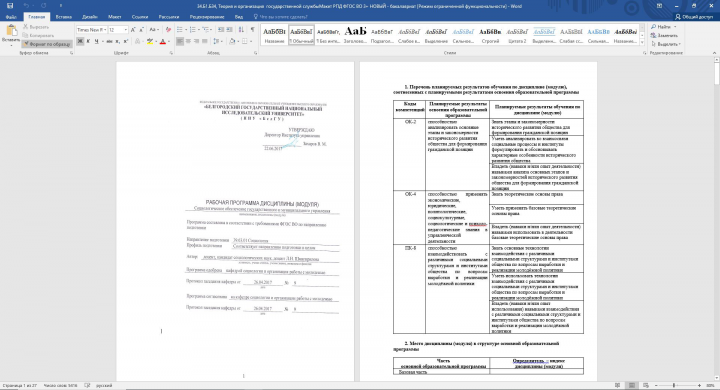Switch to the Рецензирование tab
The width and height of the screenshot is (720, 390).
tap(207, 17)
